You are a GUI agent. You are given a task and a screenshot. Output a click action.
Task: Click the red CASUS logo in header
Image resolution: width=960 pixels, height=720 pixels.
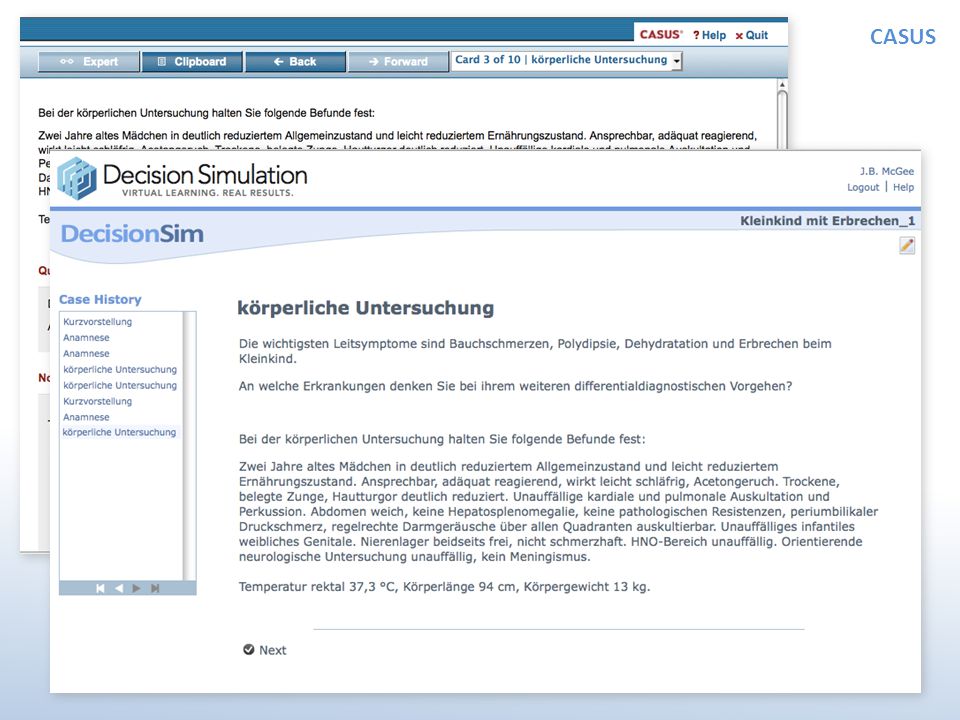661,35
